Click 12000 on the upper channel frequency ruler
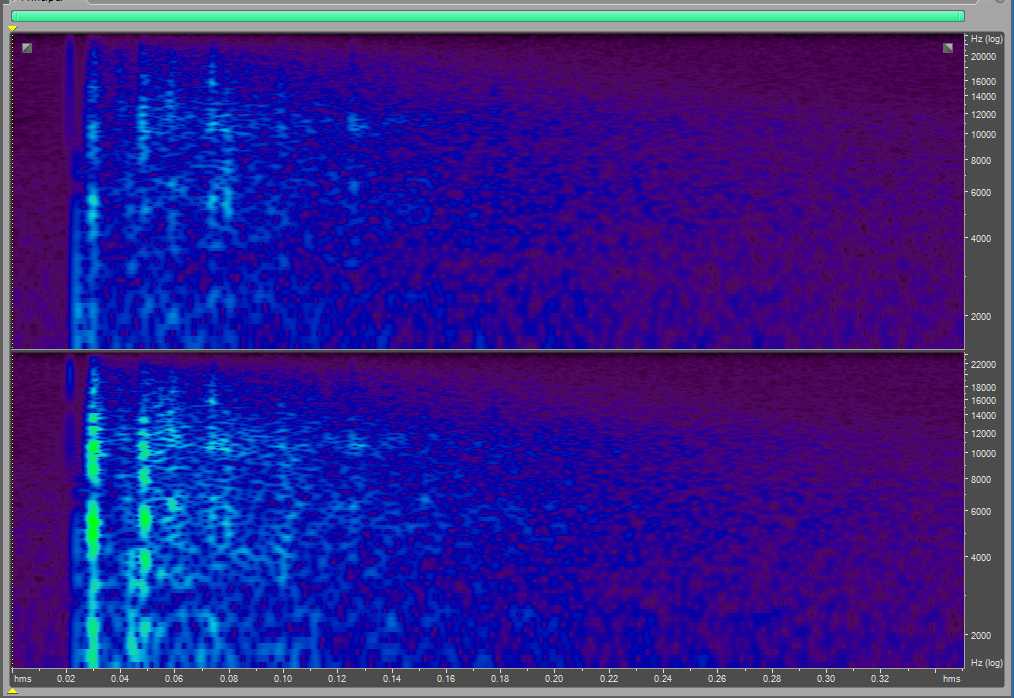The image size is (1014, 698). (984, 115)
